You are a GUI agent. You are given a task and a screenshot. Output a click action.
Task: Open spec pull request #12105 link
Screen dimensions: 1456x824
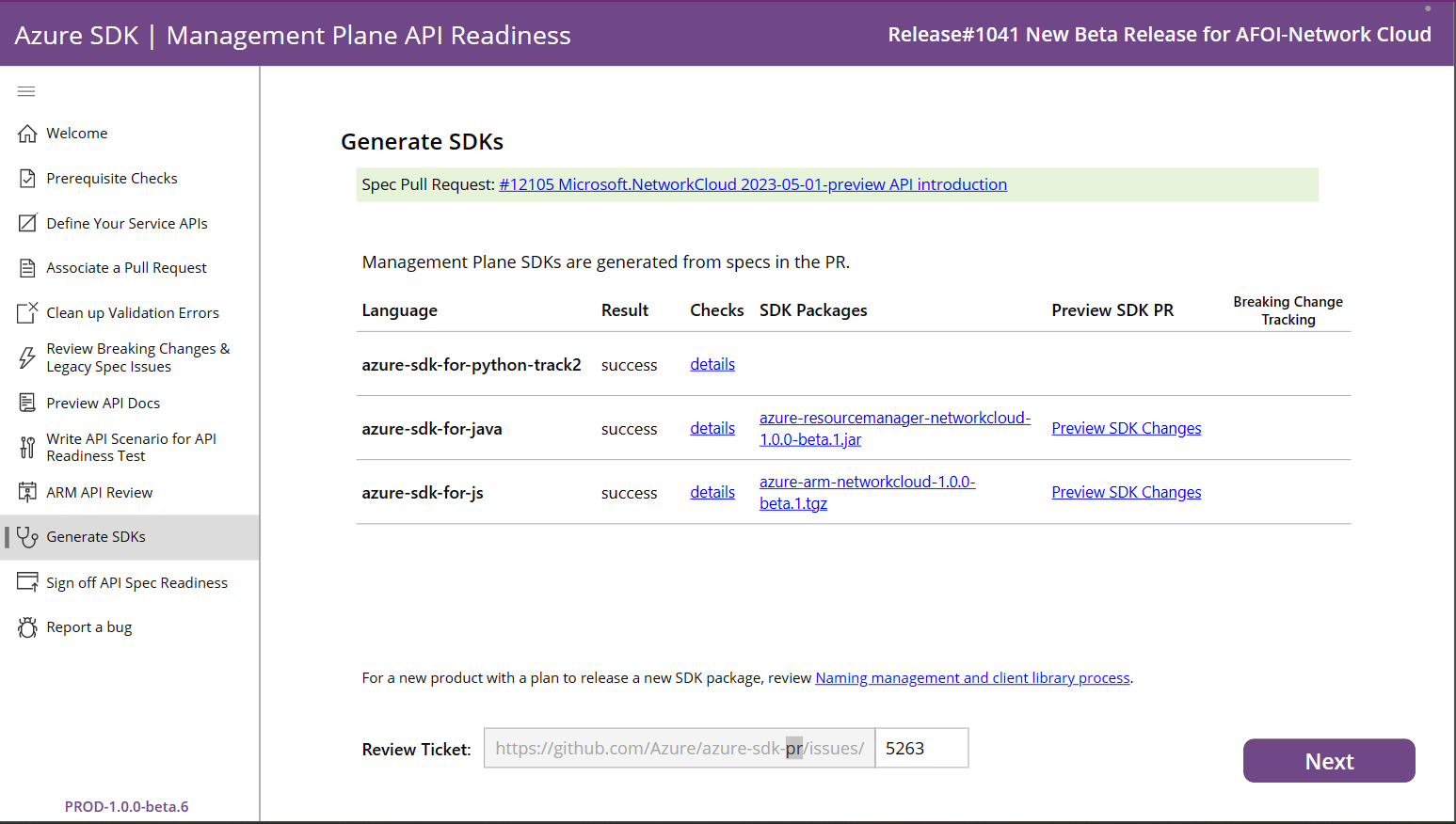752,184
